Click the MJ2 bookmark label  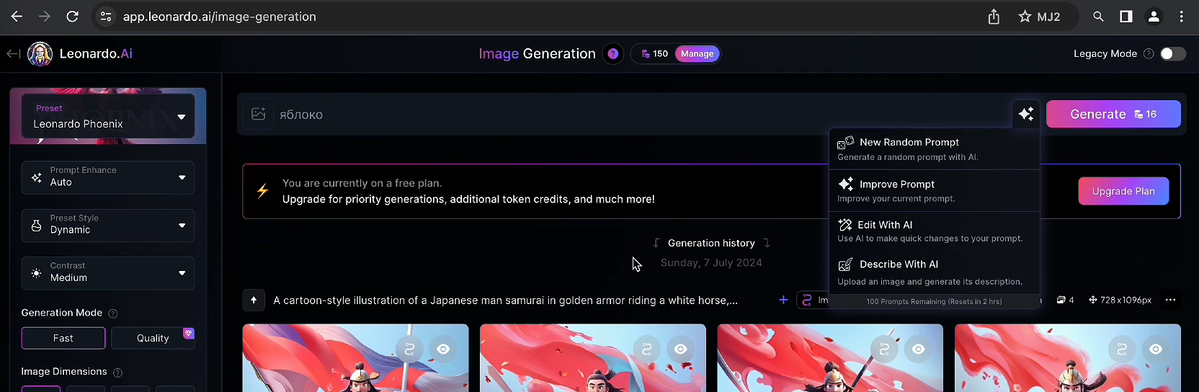coord(1048,16)
